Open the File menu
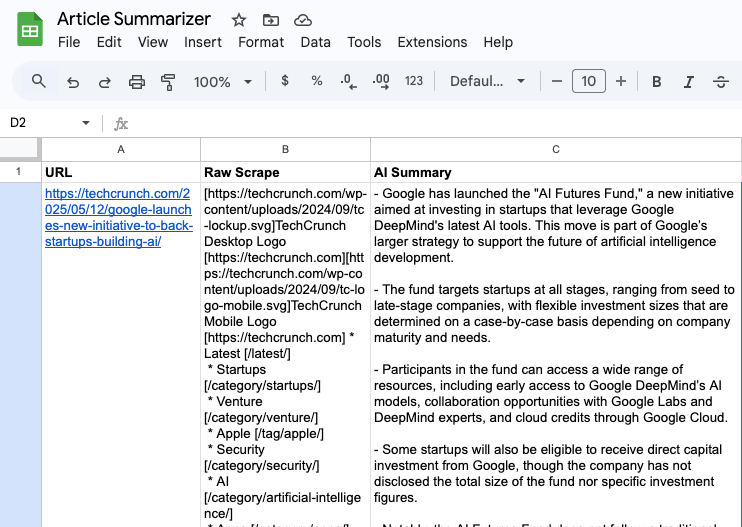The width and height of the screenshot is (742, 527). pos(69,42)
